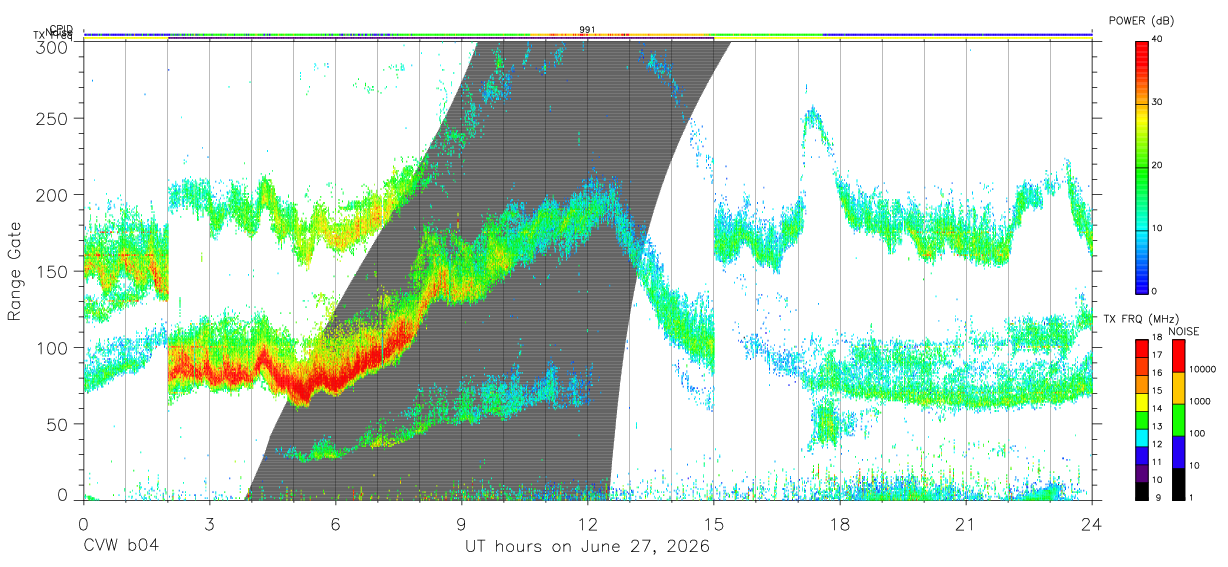Click the "40" label on the POWER scale
1228x567 pixels.
1157,40
